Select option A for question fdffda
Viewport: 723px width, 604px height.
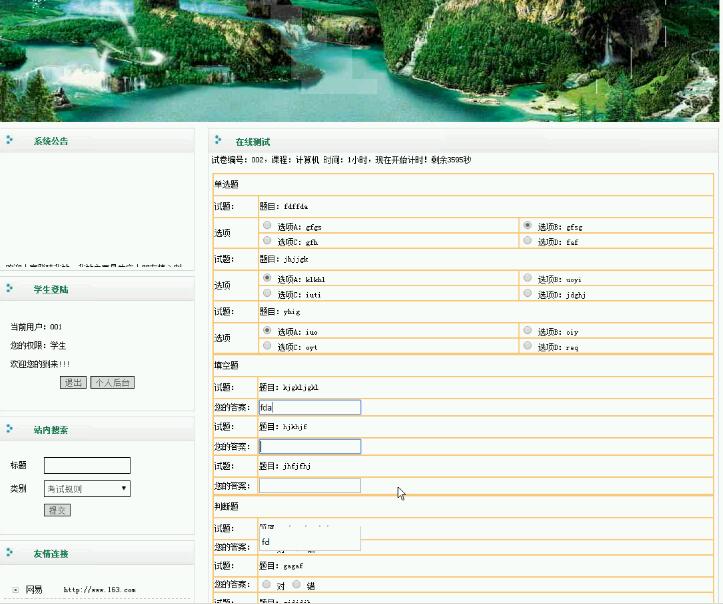coord(267,225)
